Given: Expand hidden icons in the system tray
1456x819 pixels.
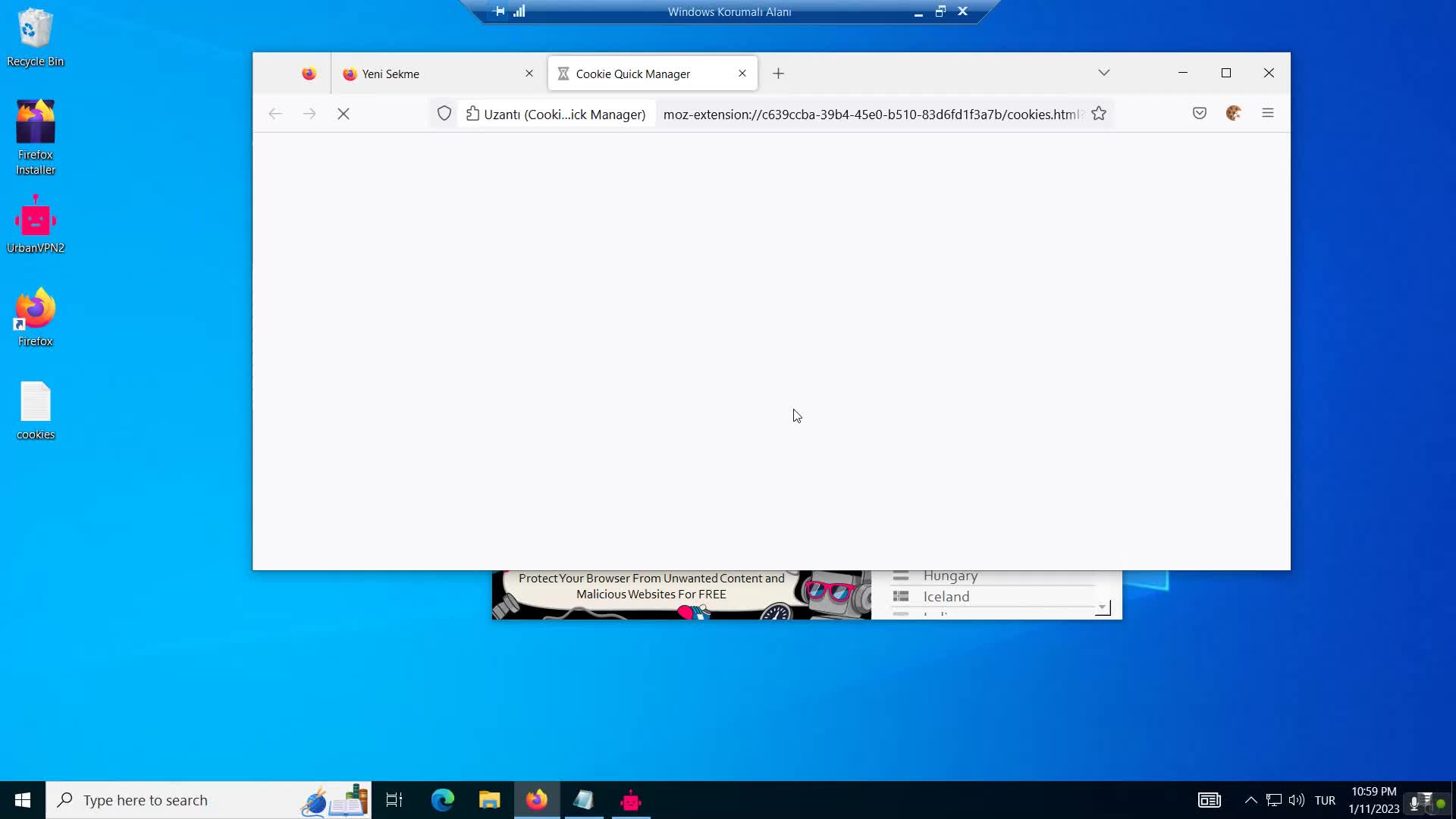Looking at the screenshot, I should click(1250, 799).
